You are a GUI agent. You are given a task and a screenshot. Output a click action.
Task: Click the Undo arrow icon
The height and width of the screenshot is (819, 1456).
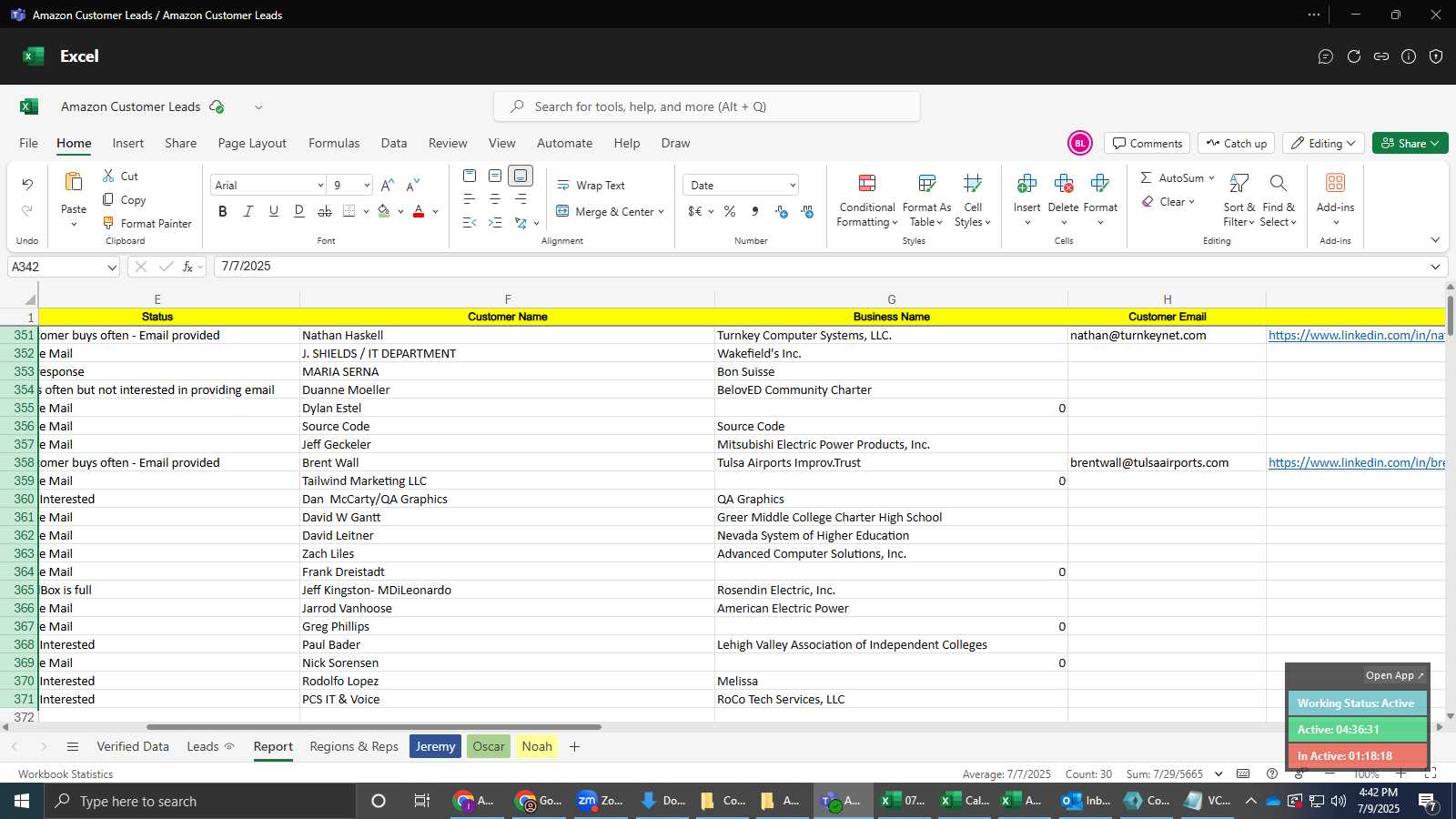[27, 185]
